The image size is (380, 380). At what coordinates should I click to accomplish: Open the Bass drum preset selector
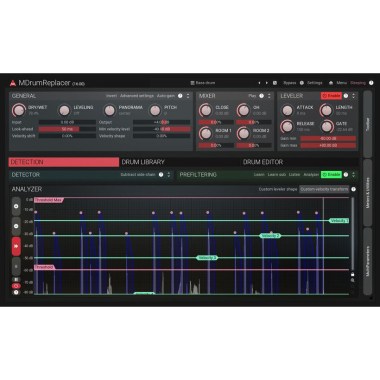(203, 83)
